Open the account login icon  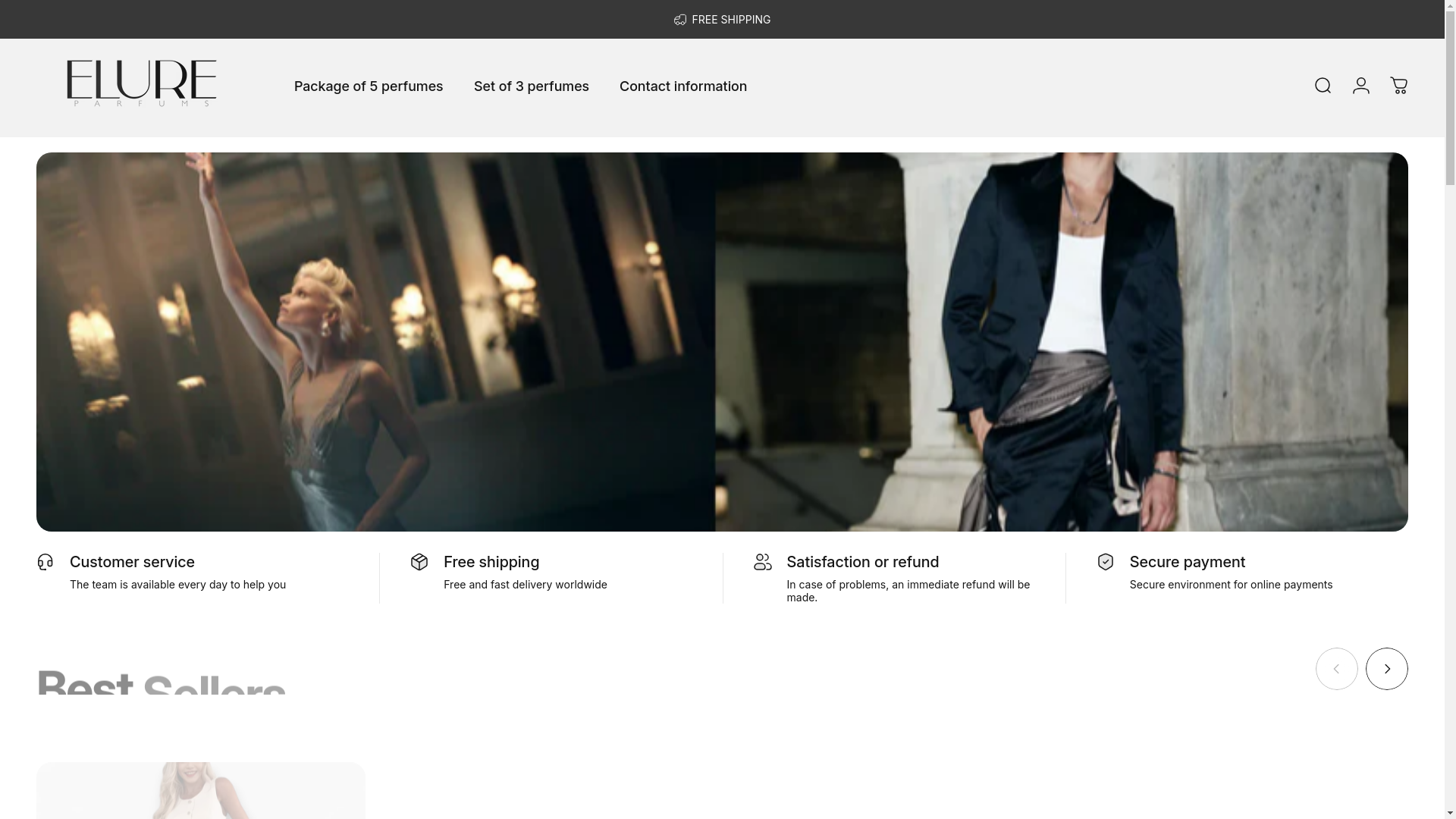pyautogui.click(x=1361, y=86)
